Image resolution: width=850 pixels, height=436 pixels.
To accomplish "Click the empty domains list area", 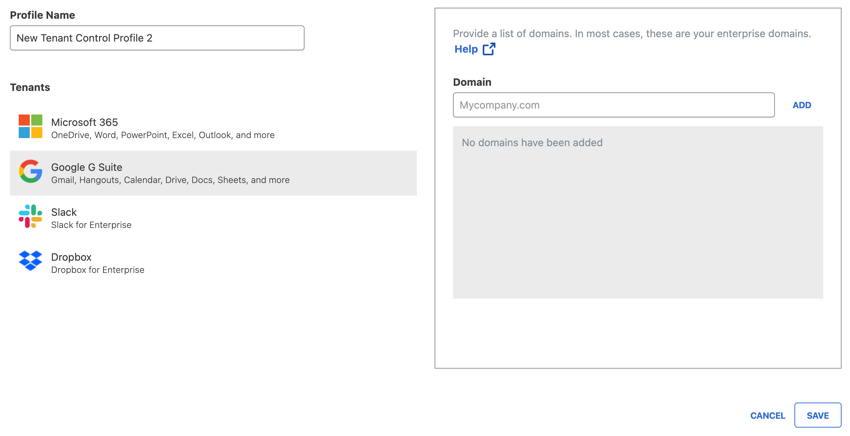I will point(638,213).
